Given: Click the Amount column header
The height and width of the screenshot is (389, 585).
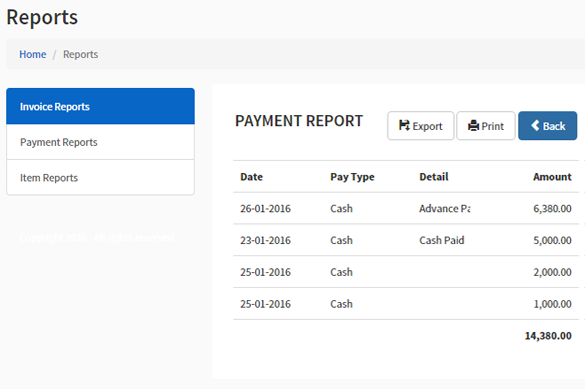Looking at the screenshot, I should (x=552, y=177).
